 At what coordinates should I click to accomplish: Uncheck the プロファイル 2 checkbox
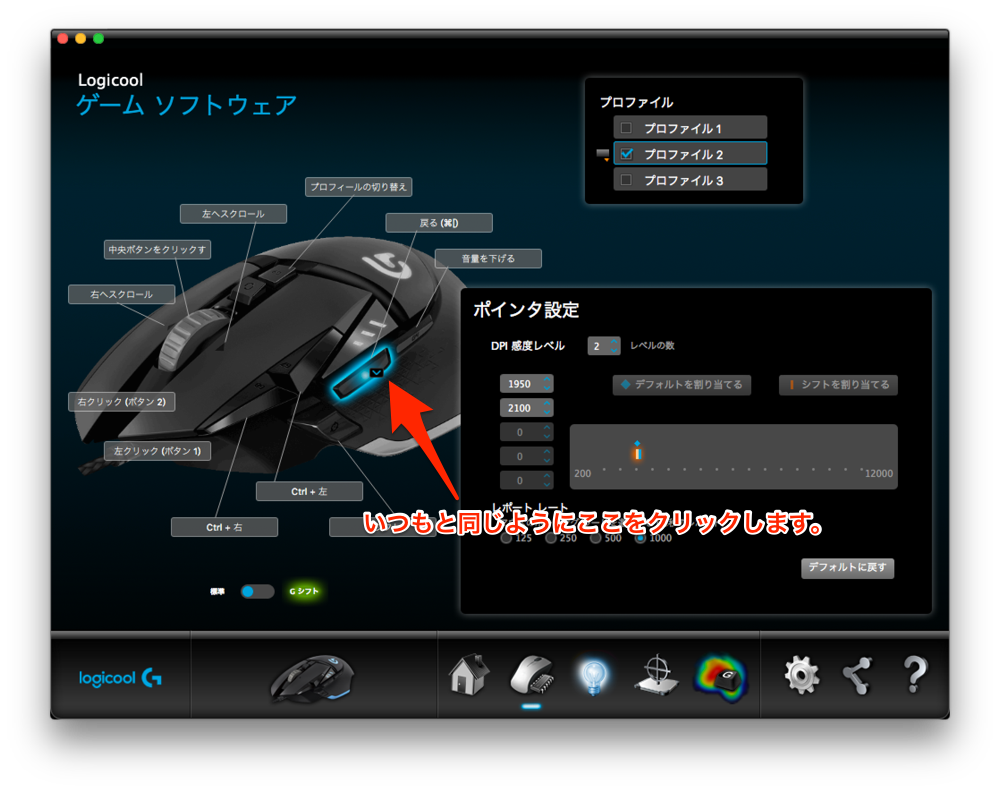click(x=626, y=154)
